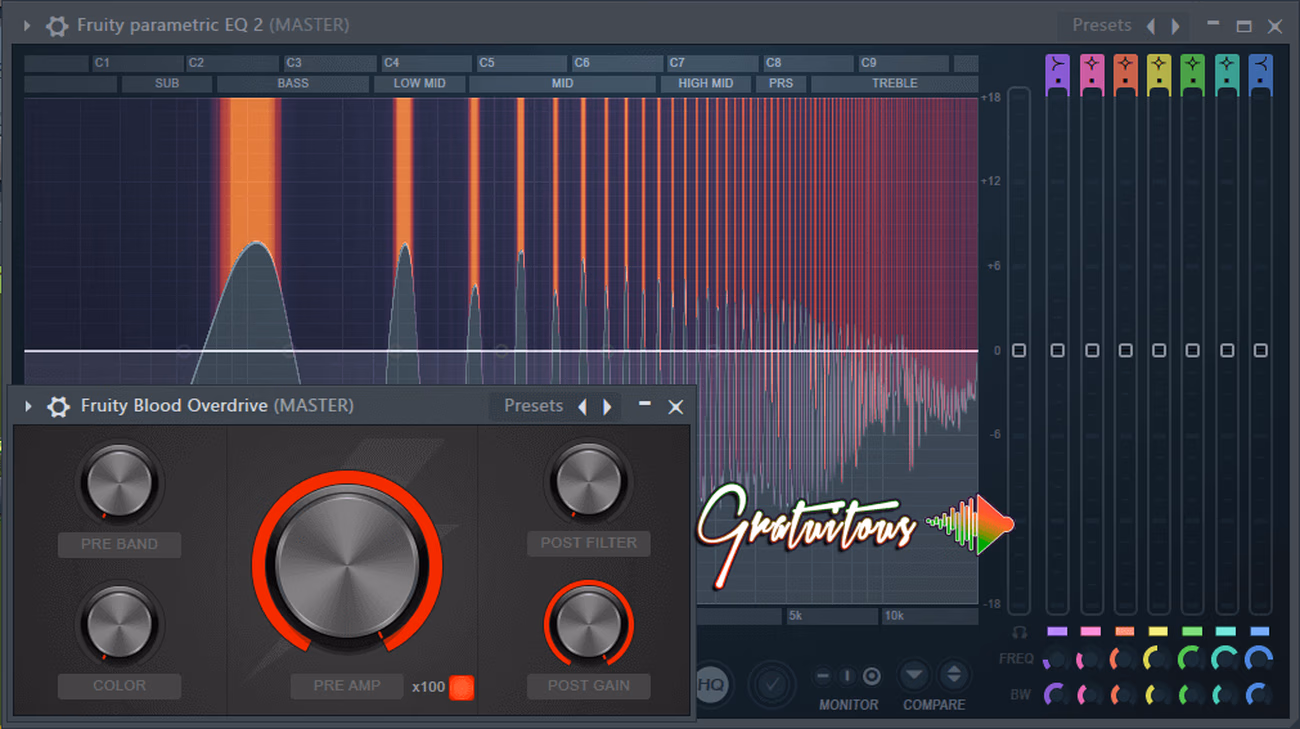The image size is (1300, 729).
Task: Click the LOW MID frequency range label
Action: point(419,84)
